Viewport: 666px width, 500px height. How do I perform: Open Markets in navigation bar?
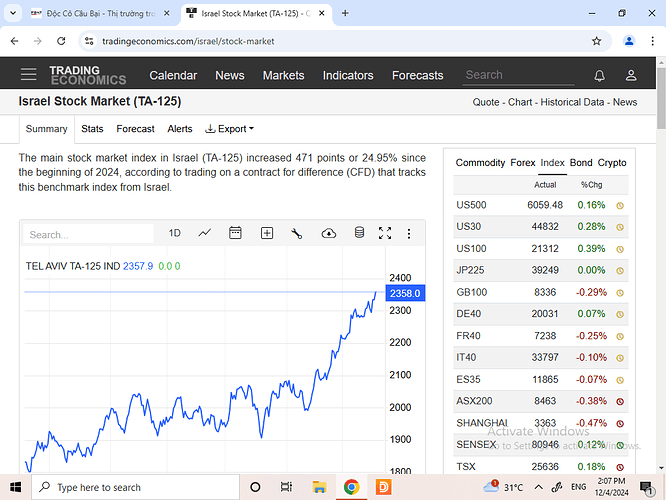coord(283,76)
